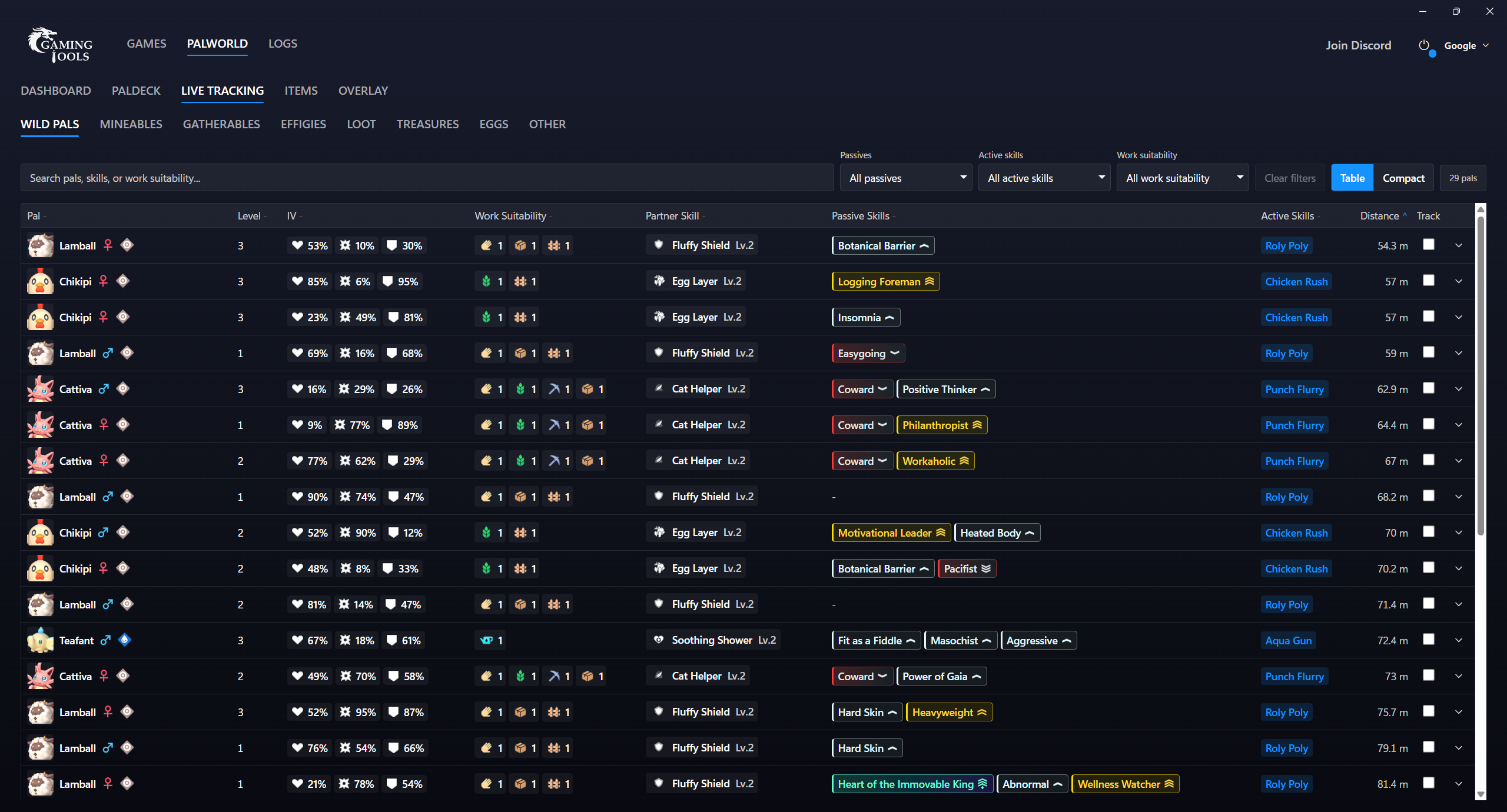Toggle tracking for the Teafant row
Screen dimensions: 1507x812
click(x=1429, y=639)
